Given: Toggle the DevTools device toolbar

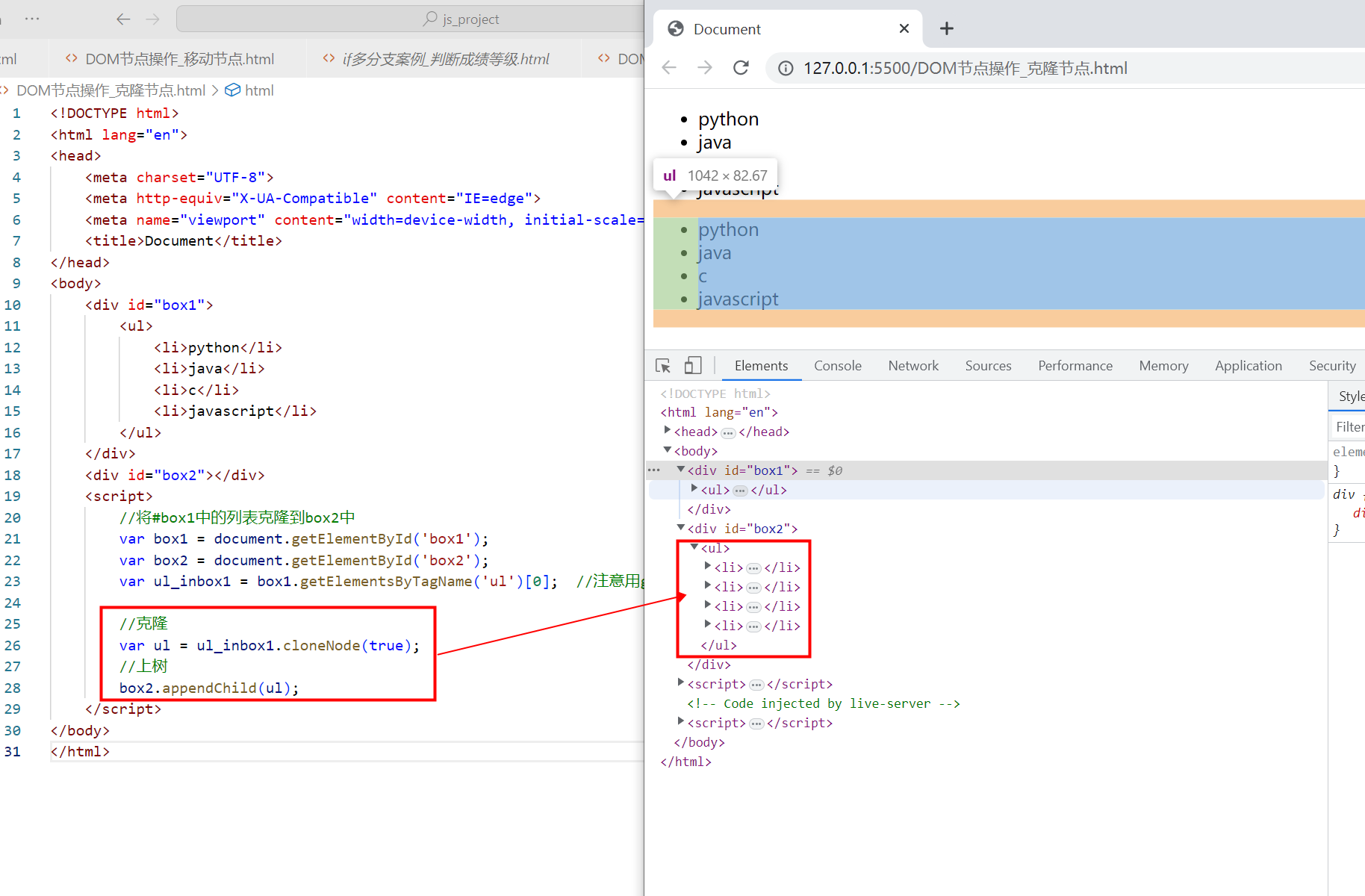Looking at the screenshot, I should tap(693, 366).
